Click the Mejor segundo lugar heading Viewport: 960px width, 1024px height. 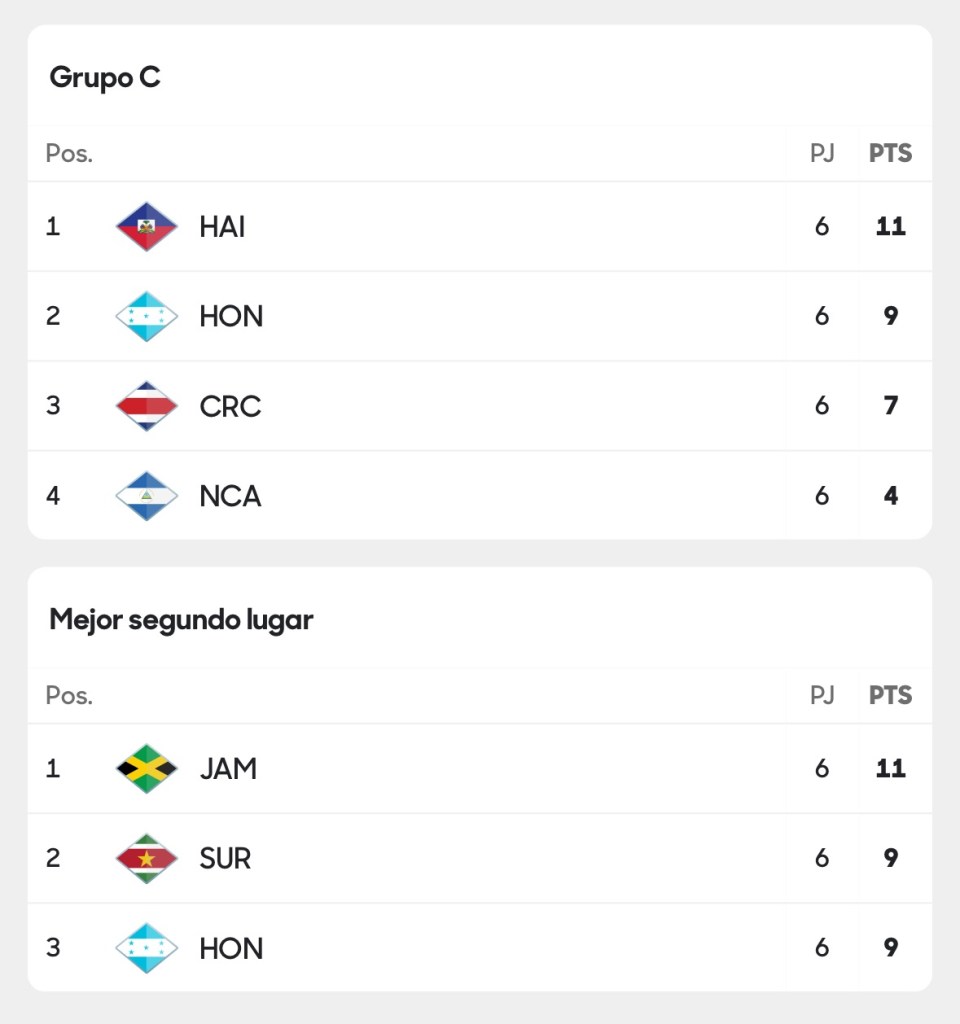pyautogui.click(x=181, y=620)
